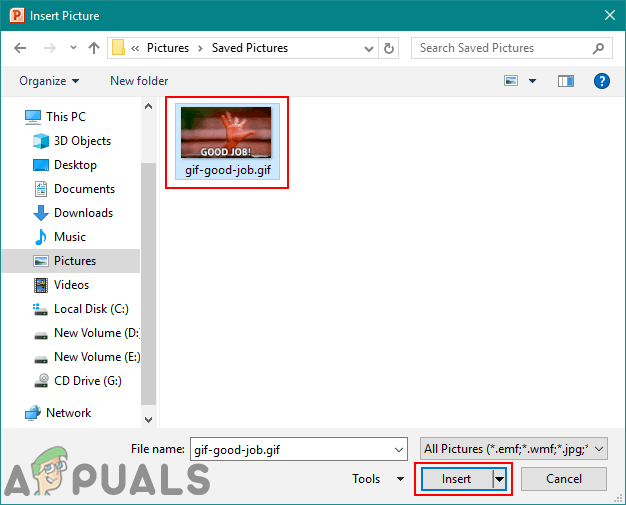Image resolution: width=626 pixels, height=505 pixels.
Task: Click the Cancel button
Action: tap(564, 479)
